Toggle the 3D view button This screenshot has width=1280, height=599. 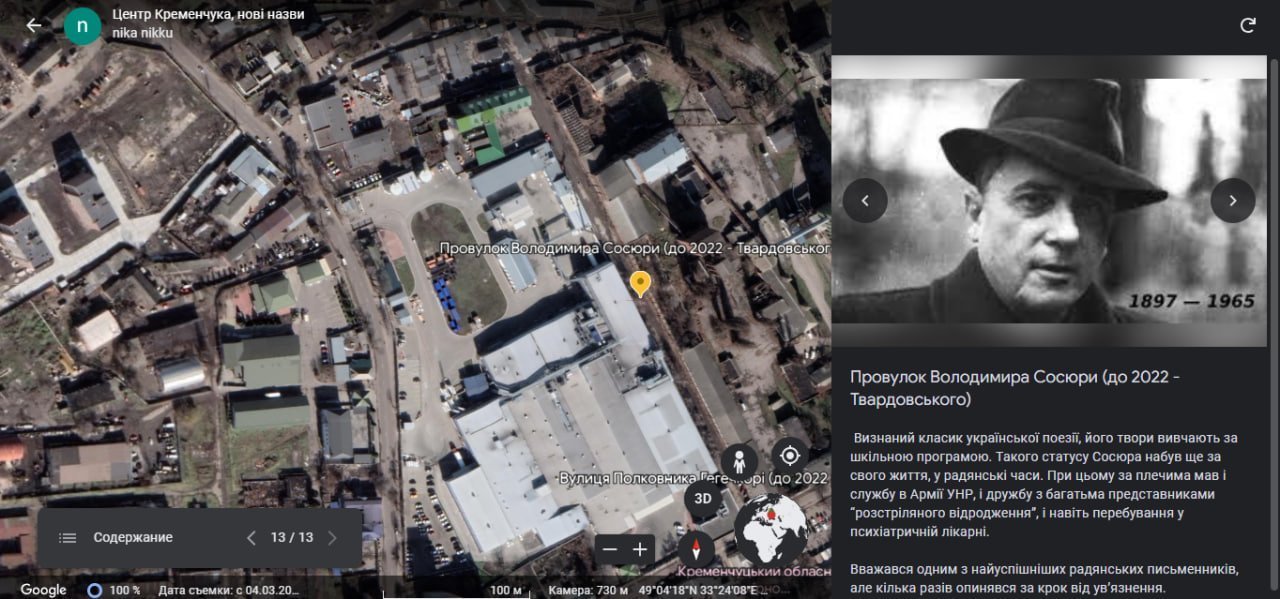pyautogui.click(x=703, y=499)
